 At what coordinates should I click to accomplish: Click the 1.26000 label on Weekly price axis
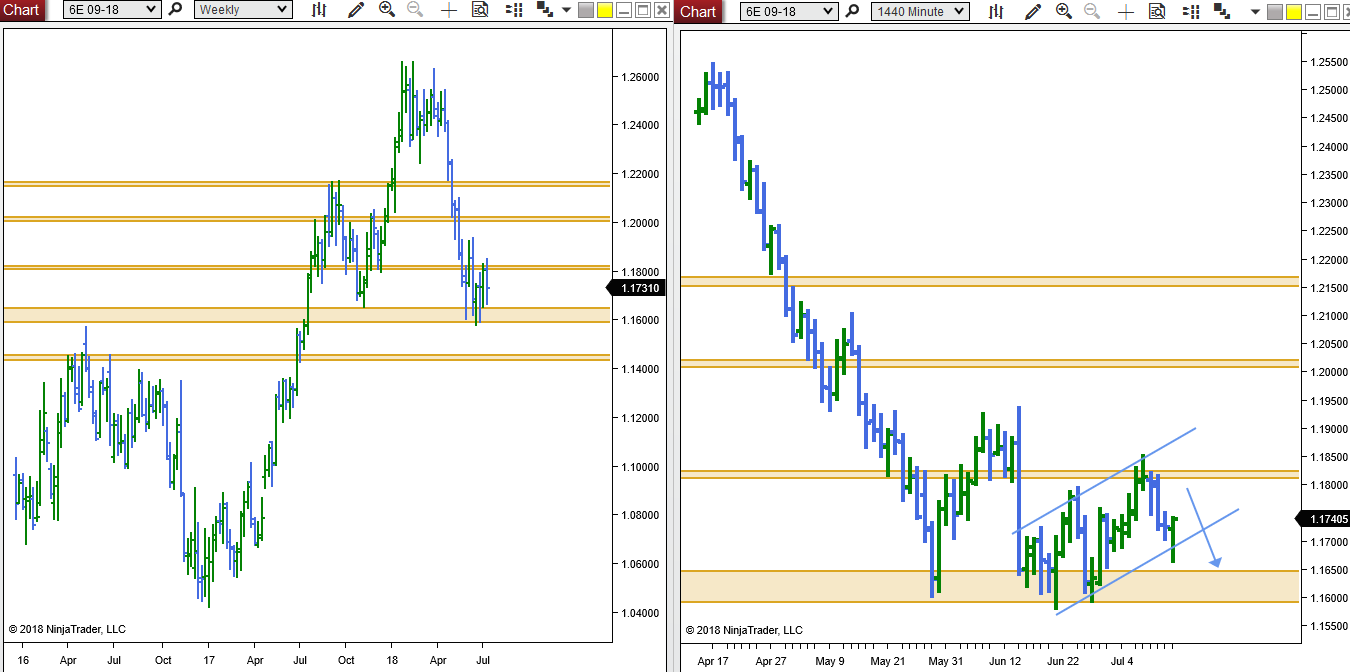[640, 77]
